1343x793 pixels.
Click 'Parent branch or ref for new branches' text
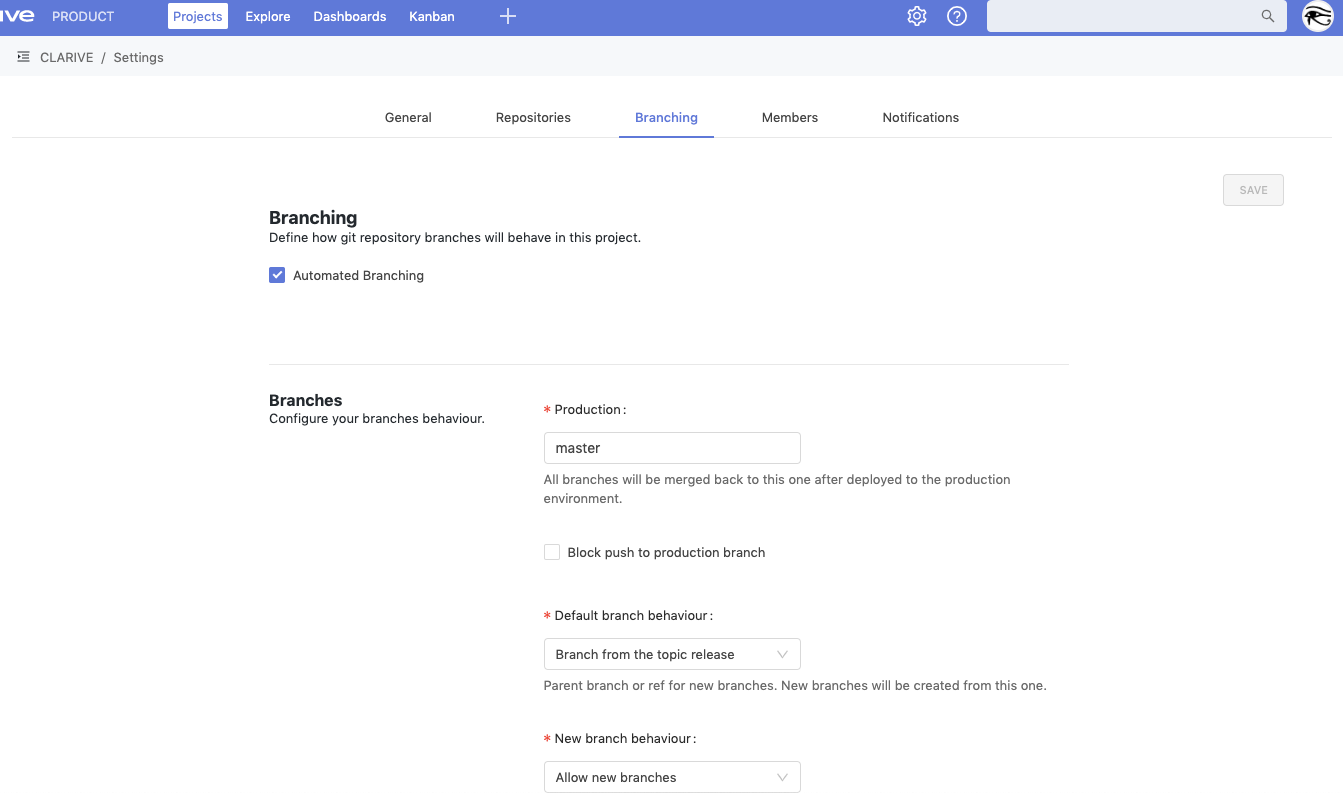point(795,685)
